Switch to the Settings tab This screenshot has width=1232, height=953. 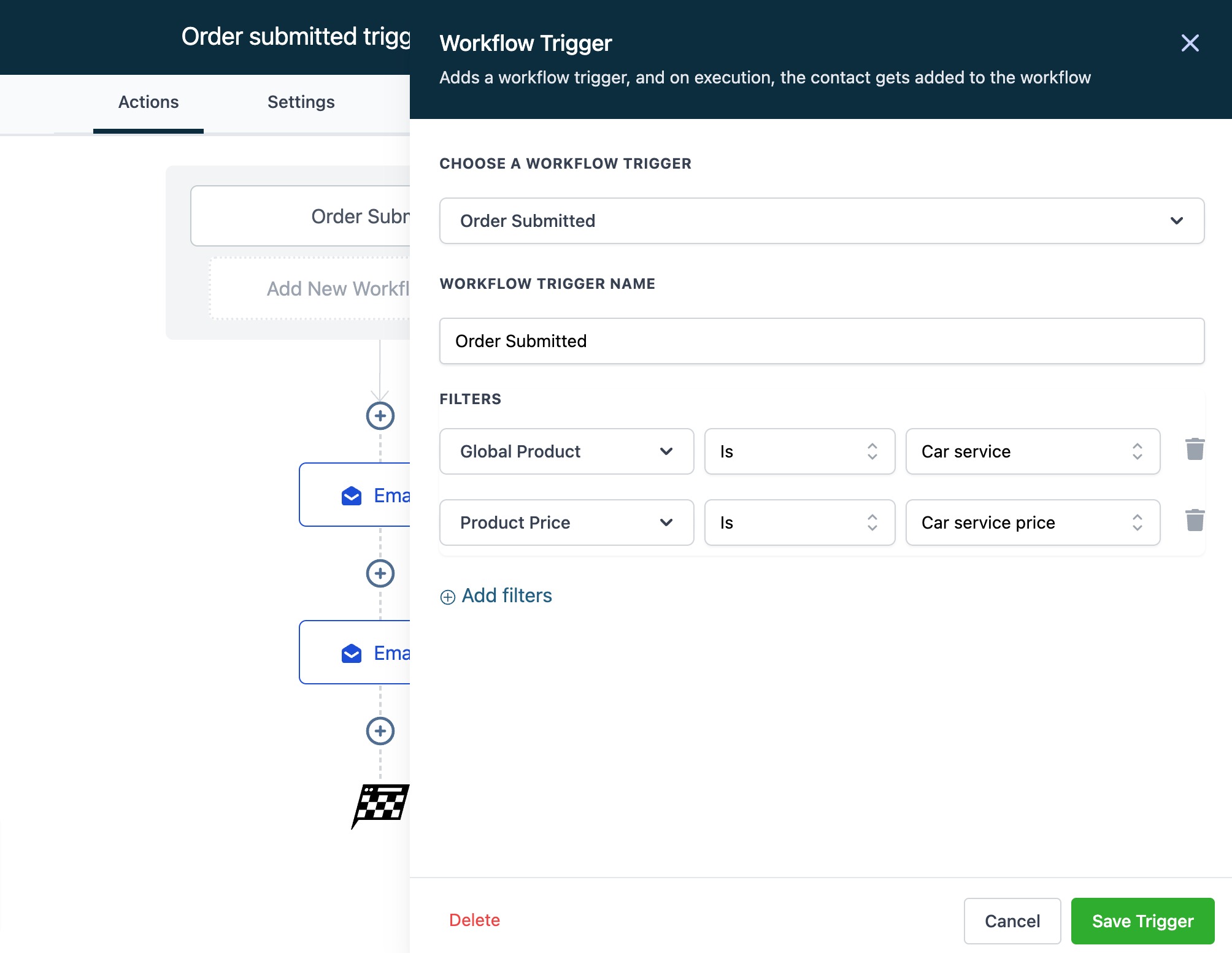[301, 102]
